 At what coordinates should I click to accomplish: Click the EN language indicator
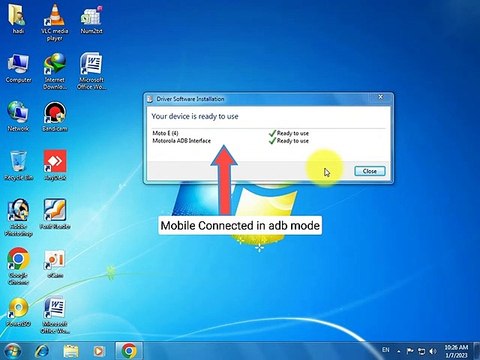click(386, 350)
